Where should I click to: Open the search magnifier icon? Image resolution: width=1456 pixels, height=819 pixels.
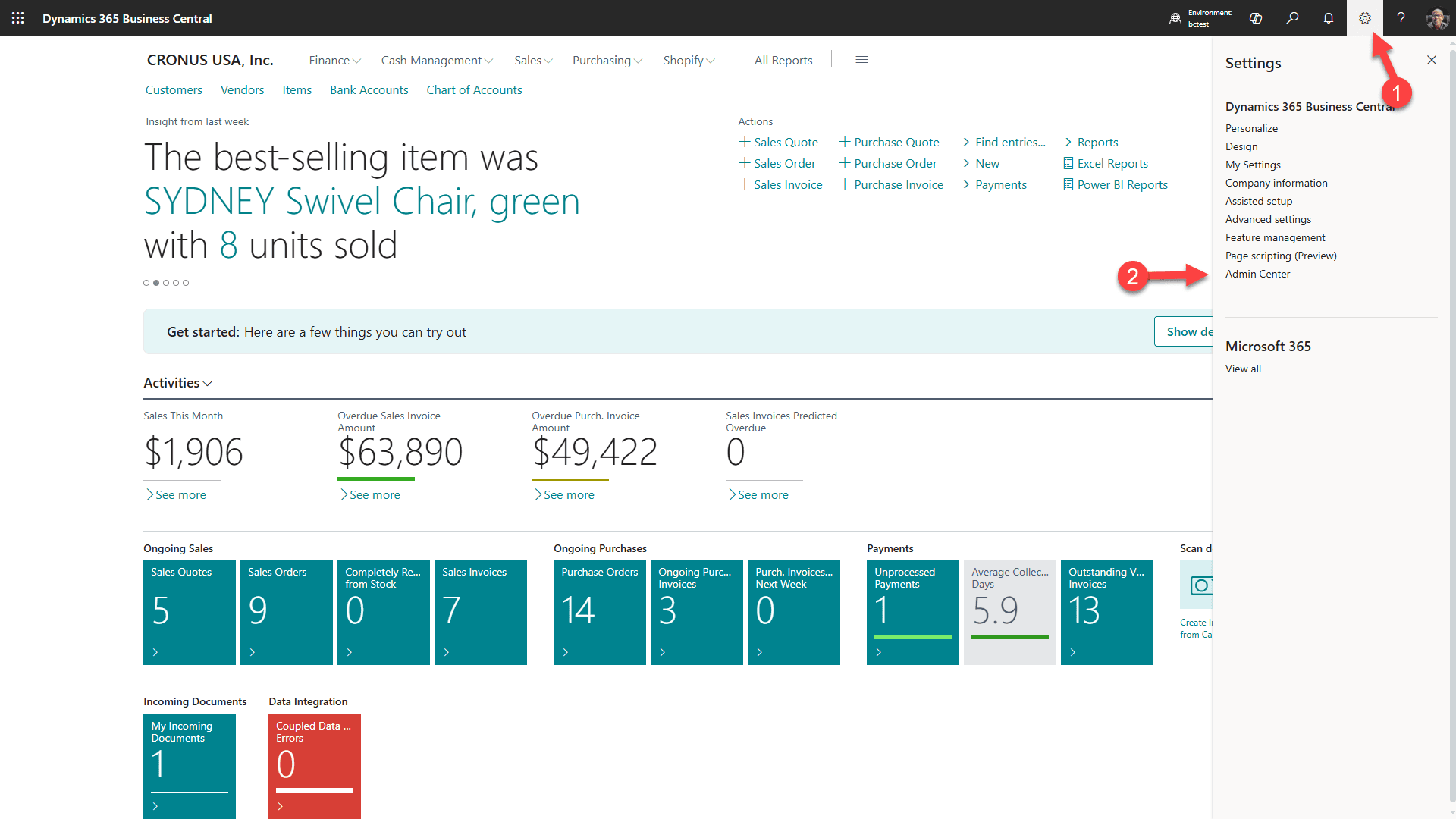[x=1292, y=18]
